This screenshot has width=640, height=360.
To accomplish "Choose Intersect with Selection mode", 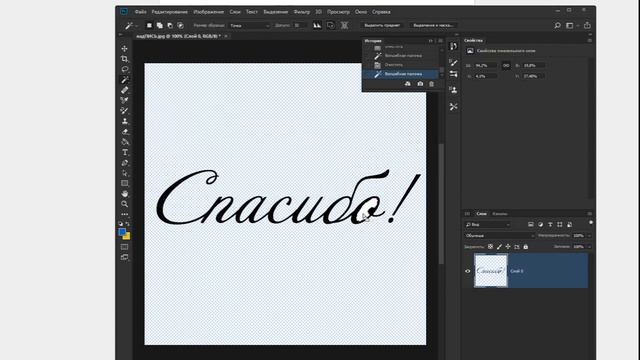I will [x=180, y=25].
